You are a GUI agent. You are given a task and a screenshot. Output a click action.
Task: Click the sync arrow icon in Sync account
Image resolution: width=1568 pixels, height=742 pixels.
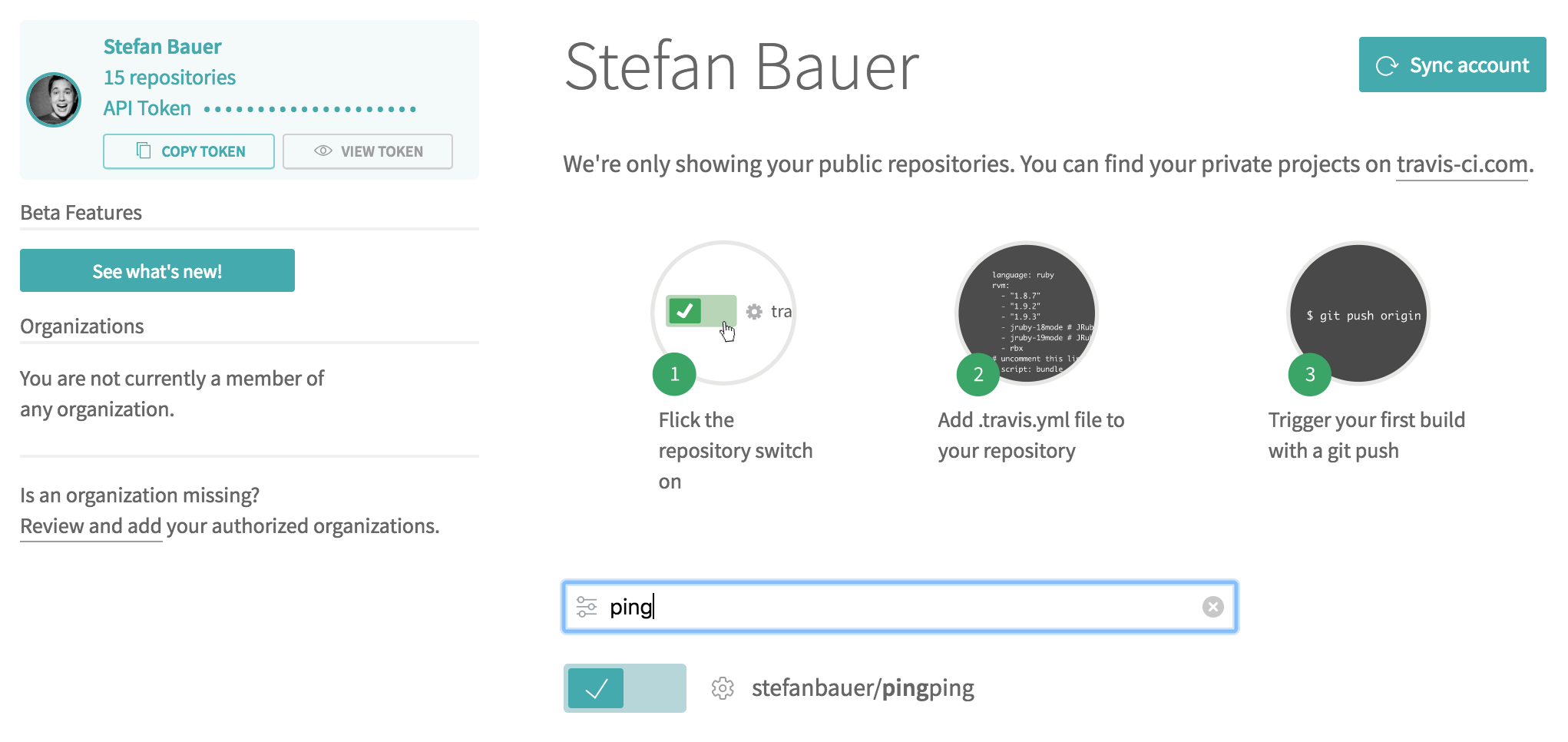tap(1387, 66)
